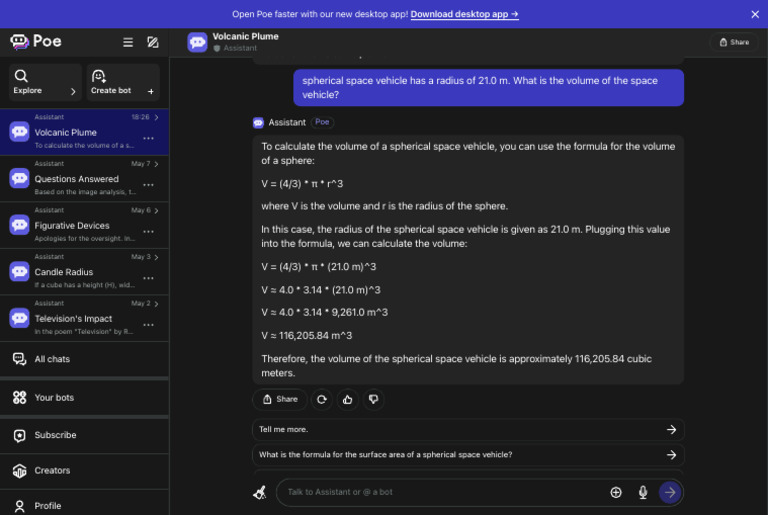Image resolution: width=768 pixels, height=515 pixels.
Task: Share the assistant's response
Action: 280,399
